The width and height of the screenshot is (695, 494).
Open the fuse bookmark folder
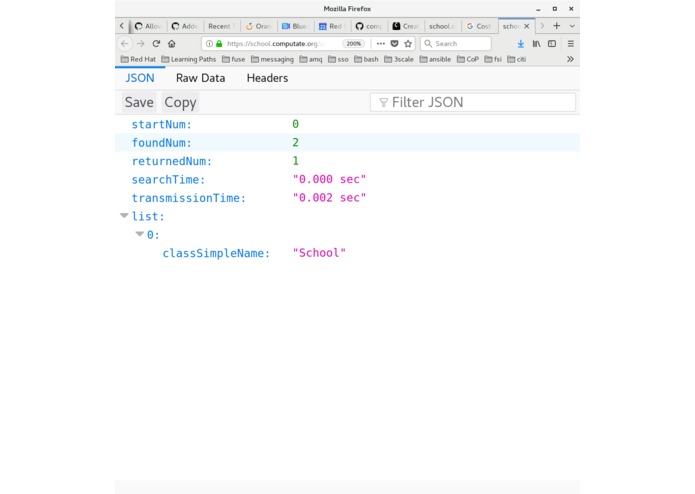234,59
